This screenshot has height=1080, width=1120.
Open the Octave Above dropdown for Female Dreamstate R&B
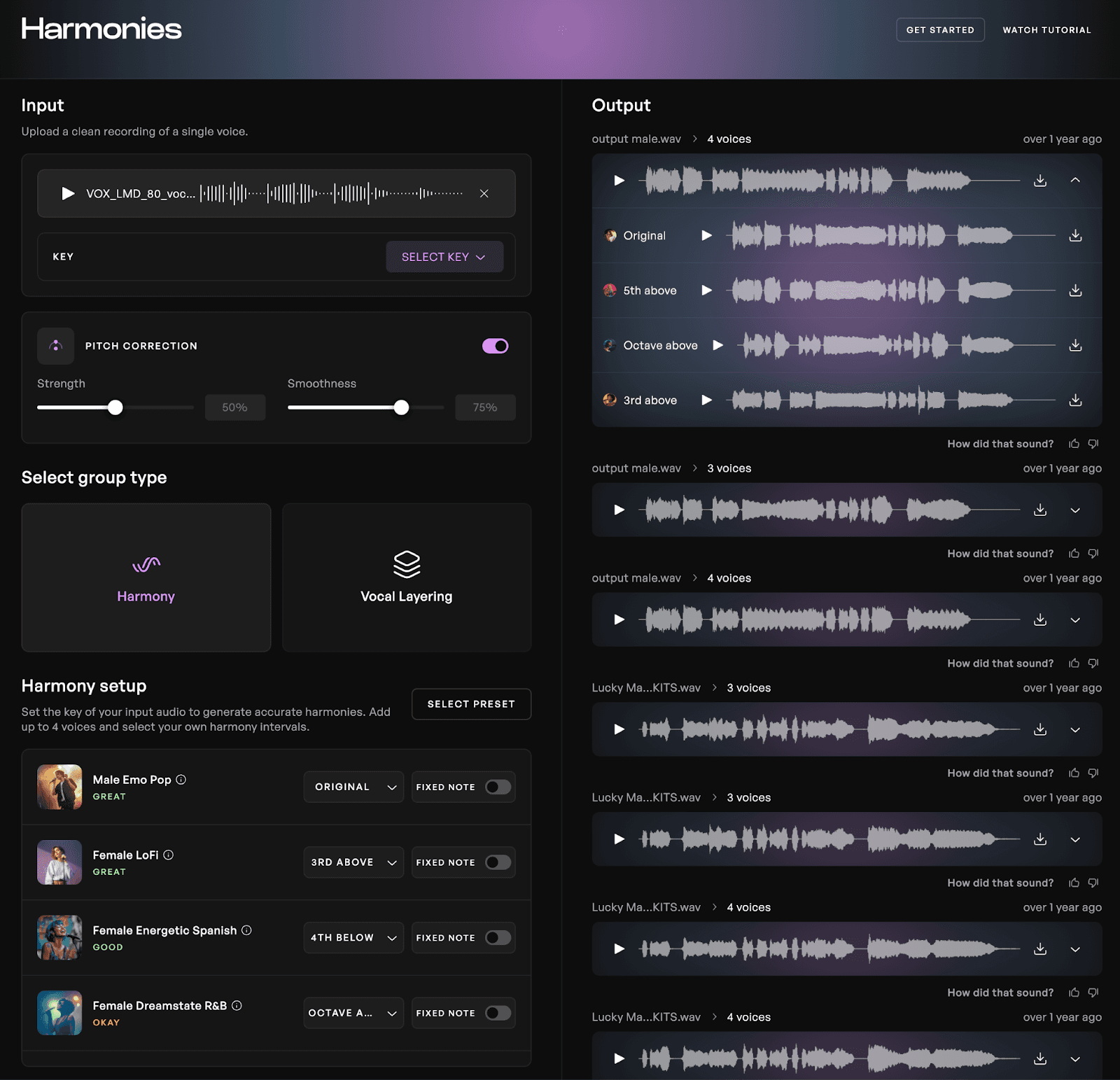coord(353,1013)
